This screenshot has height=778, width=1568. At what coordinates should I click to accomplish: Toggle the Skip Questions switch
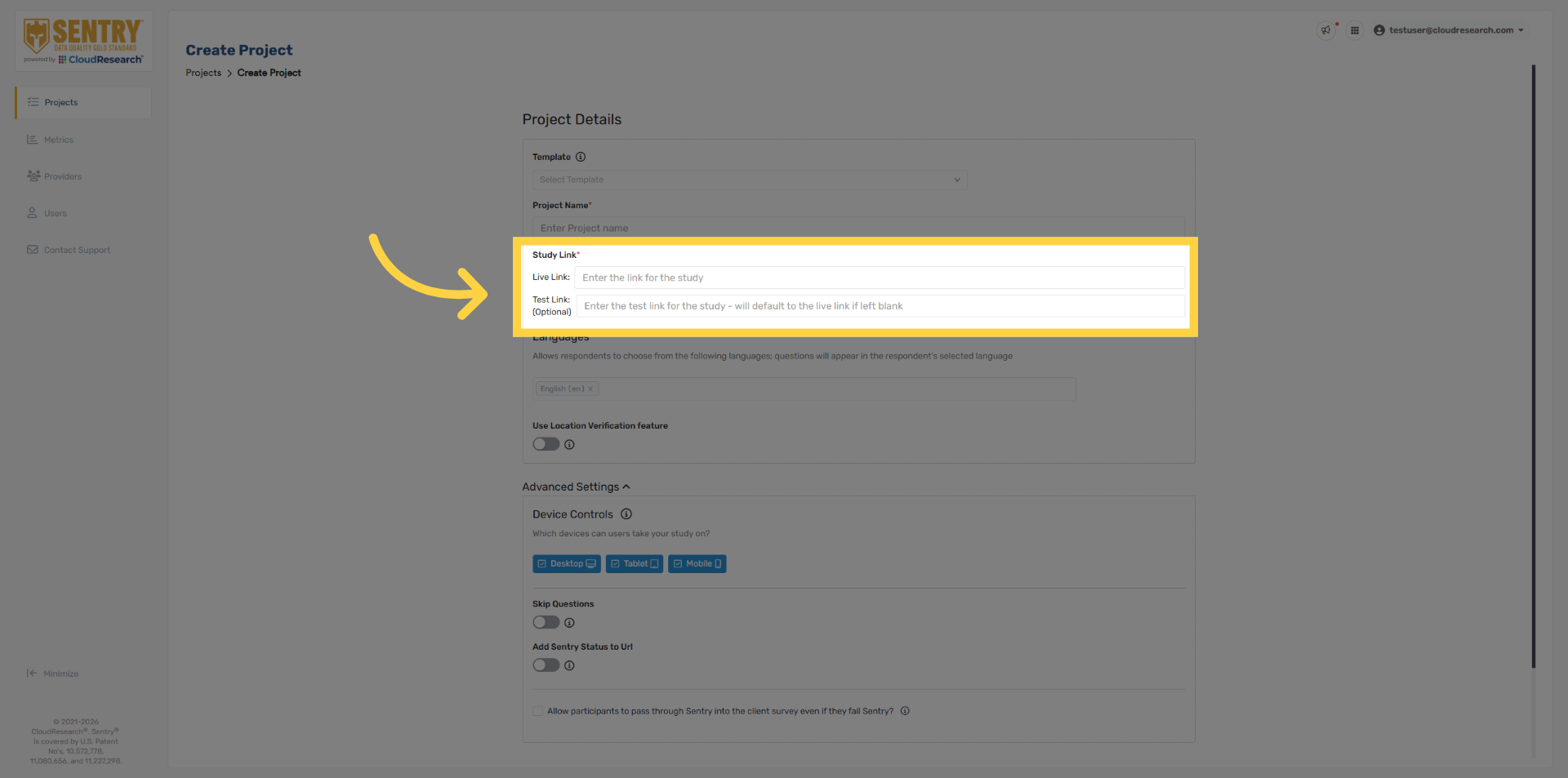(546, 622)
